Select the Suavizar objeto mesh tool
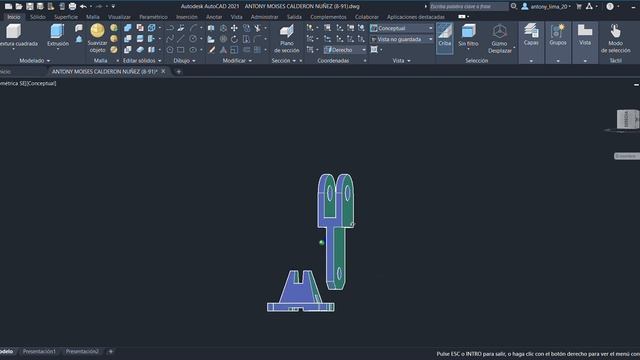The image size is (640, 360). click(x=97, y=38)
